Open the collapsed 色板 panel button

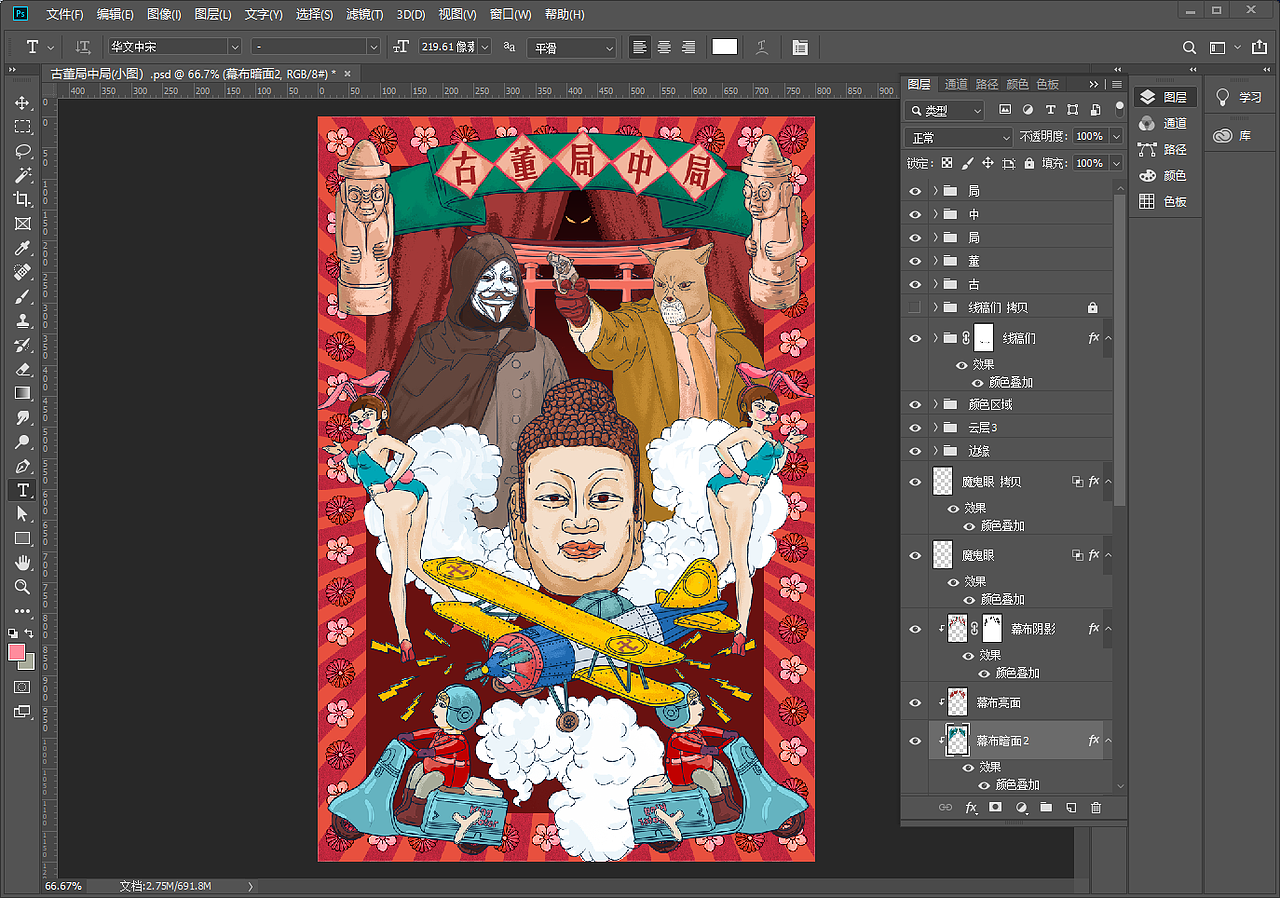tap(1163, 201)
